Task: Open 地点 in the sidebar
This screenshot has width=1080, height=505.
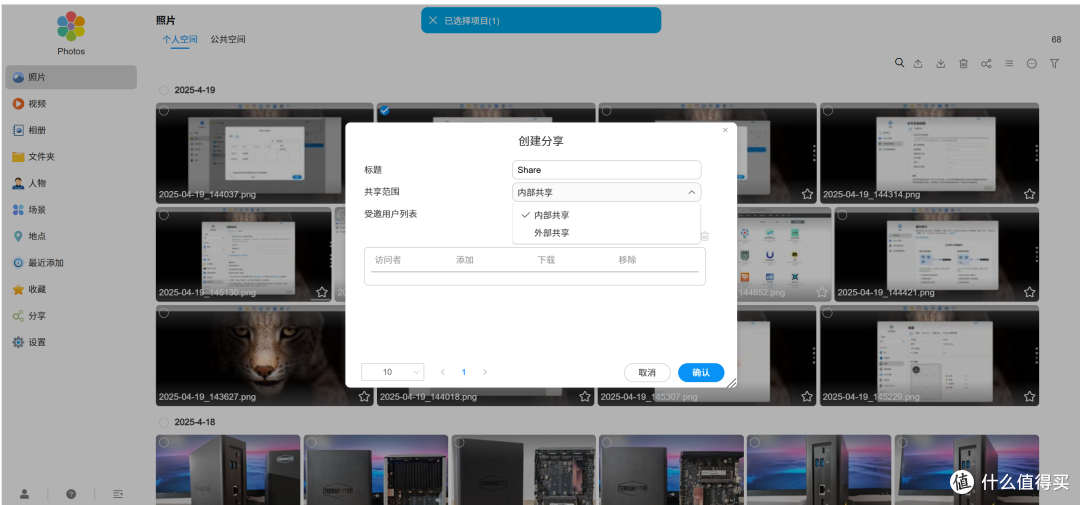Action: point(71,236)
